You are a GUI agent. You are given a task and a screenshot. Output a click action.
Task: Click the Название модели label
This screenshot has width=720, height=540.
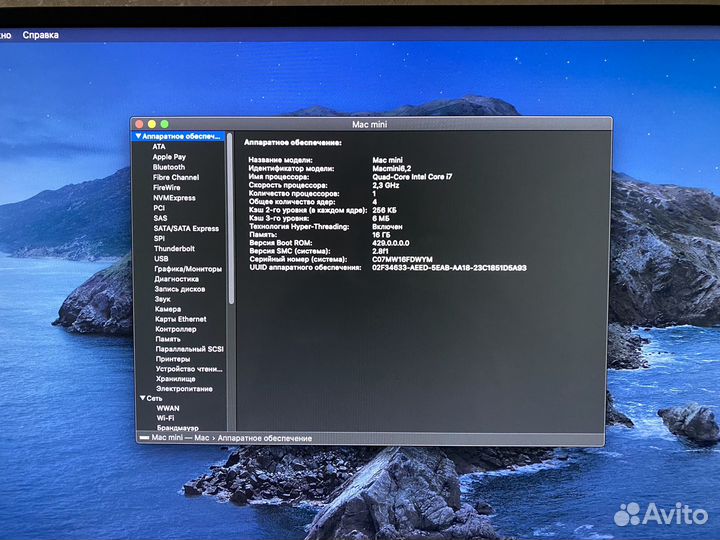click(281, 160)
